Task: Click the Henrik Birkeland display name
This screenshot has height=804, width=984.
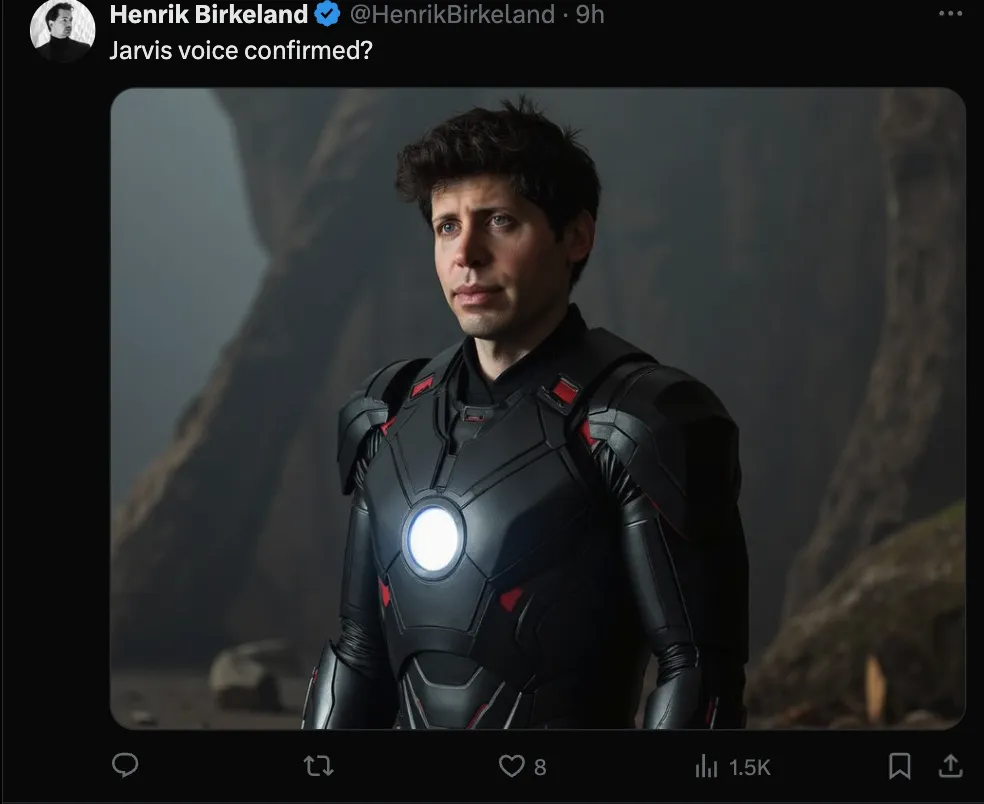Action: (208, 14)
